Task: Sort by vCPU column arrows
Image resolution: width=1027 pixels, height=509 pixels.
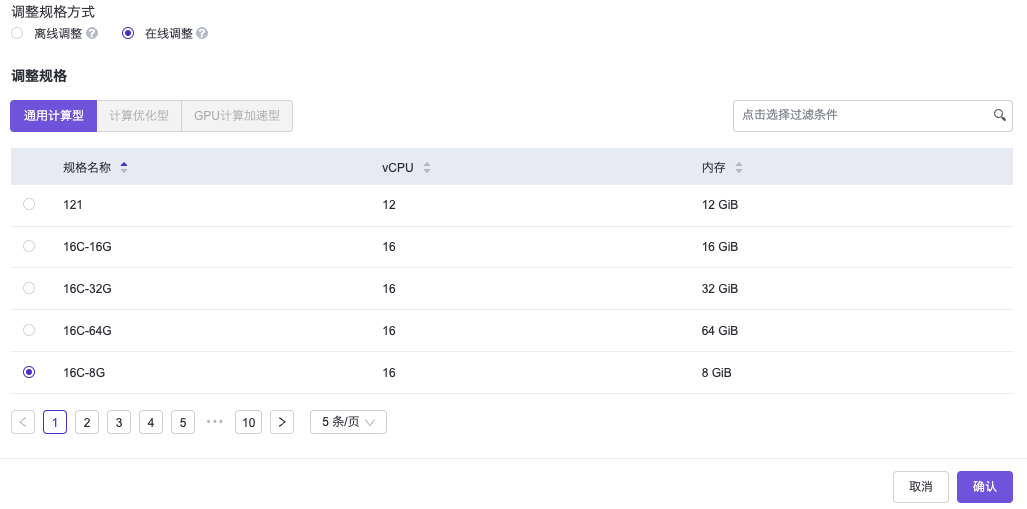Action: click(x=427, y=167)
